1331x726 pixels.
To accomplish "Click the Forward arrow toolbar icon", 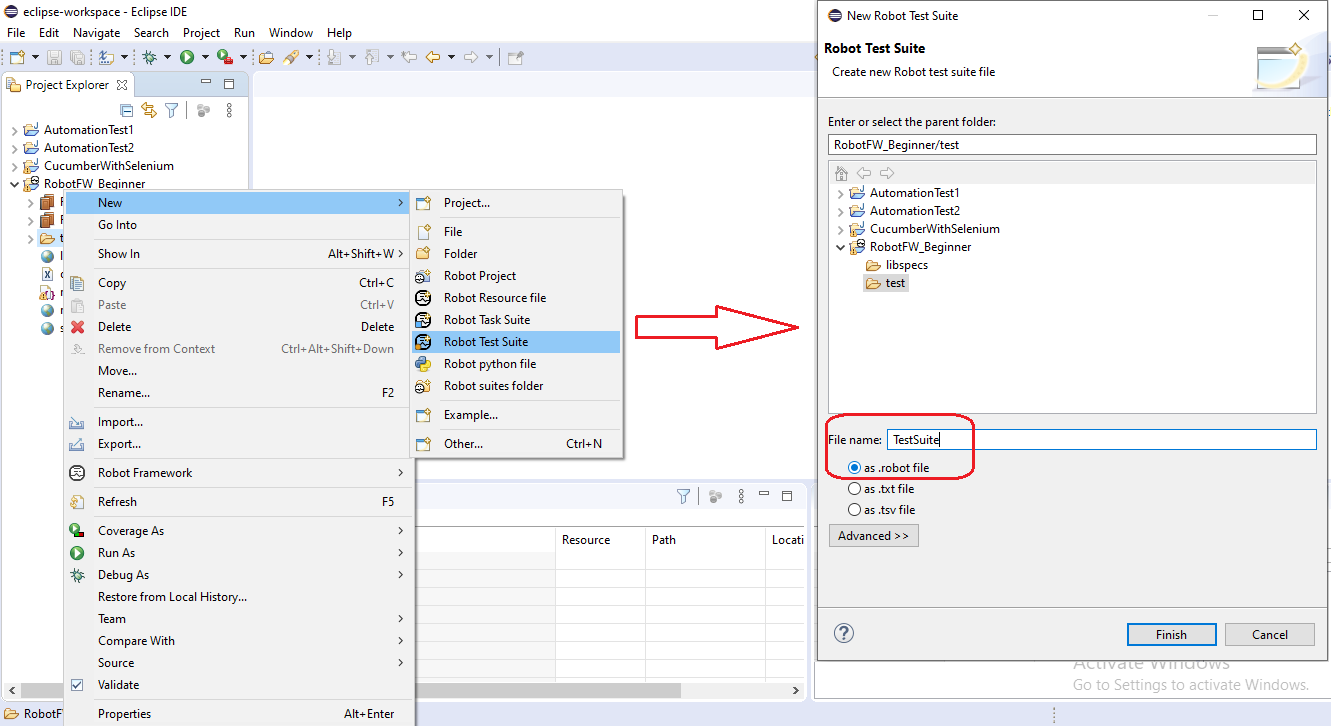I will click(471, 58).
